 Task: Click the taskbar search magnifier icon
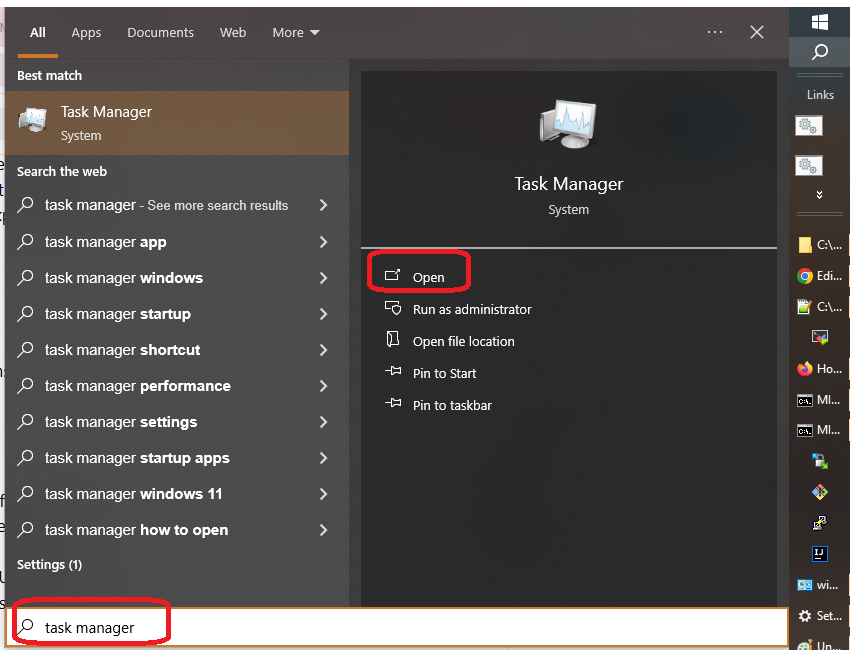[x=820, y=52]
